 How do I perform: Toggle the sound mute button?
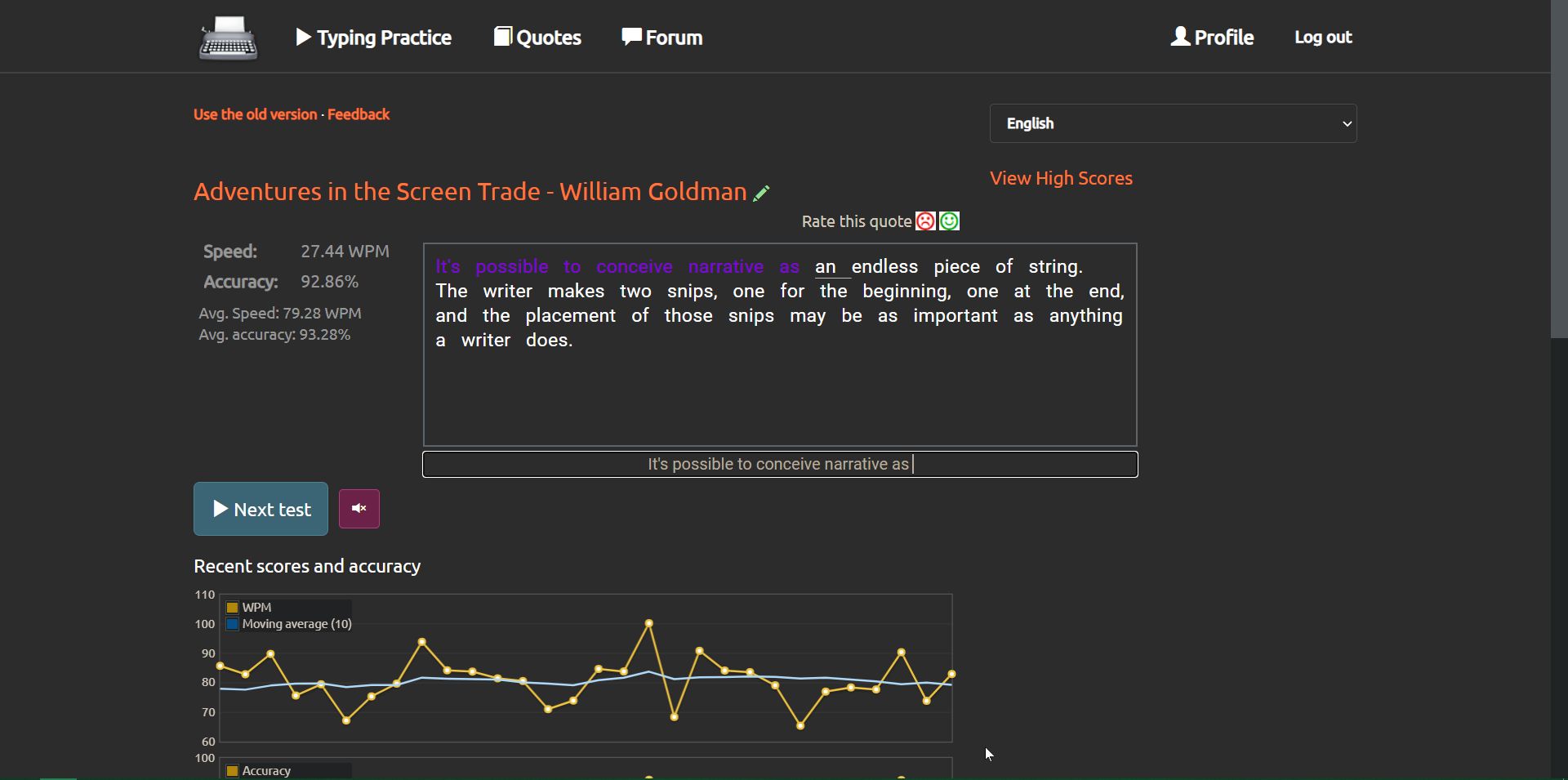(359, 509)
